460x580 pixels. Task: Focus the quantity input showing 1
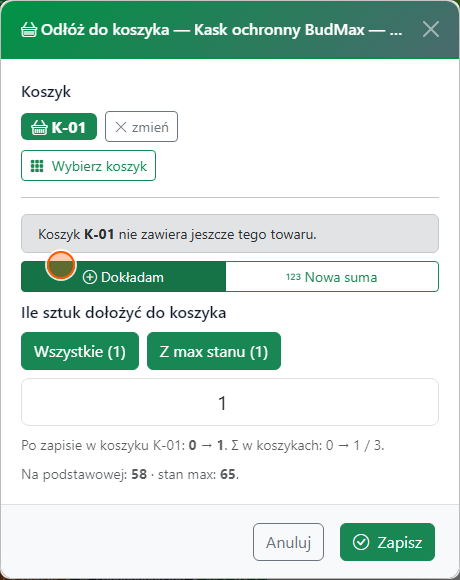click(x=230, y=402)
